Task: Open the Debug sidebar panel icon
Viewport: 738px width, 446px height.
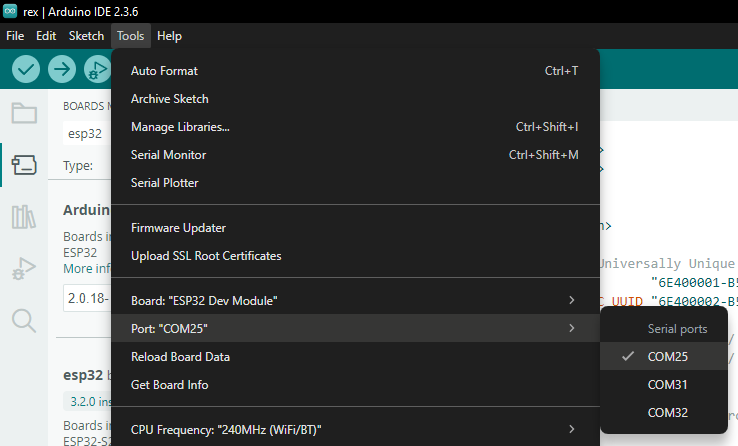Action: tap(24, 269)
